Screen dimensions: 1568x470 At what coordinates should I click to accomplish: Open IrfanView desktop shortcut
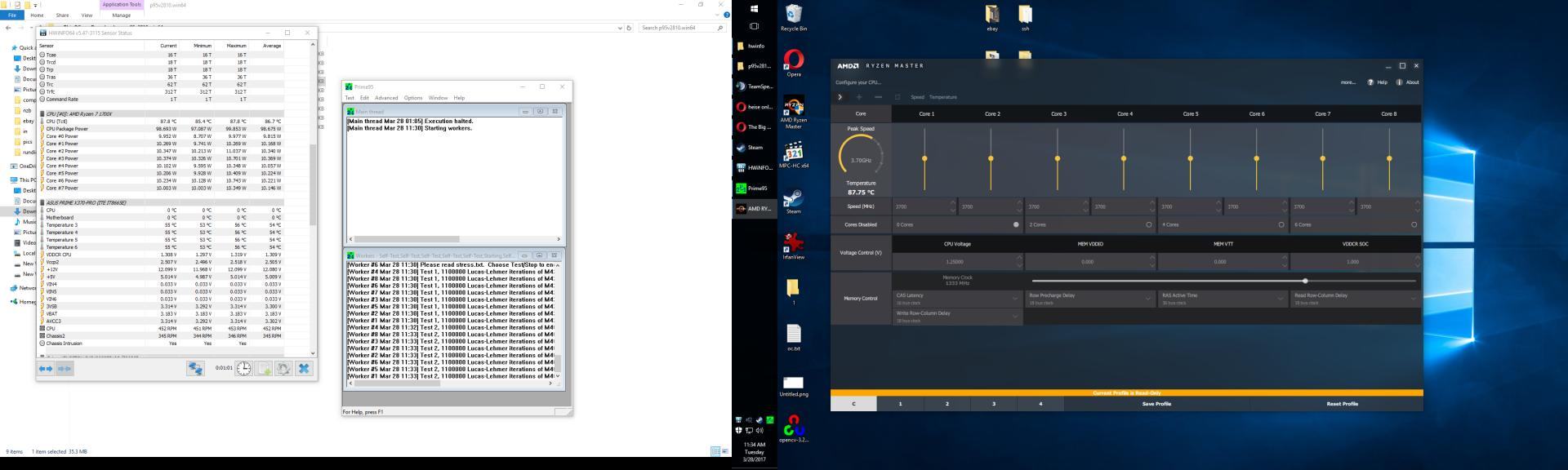pyautogui.click(x=793, y=247)
